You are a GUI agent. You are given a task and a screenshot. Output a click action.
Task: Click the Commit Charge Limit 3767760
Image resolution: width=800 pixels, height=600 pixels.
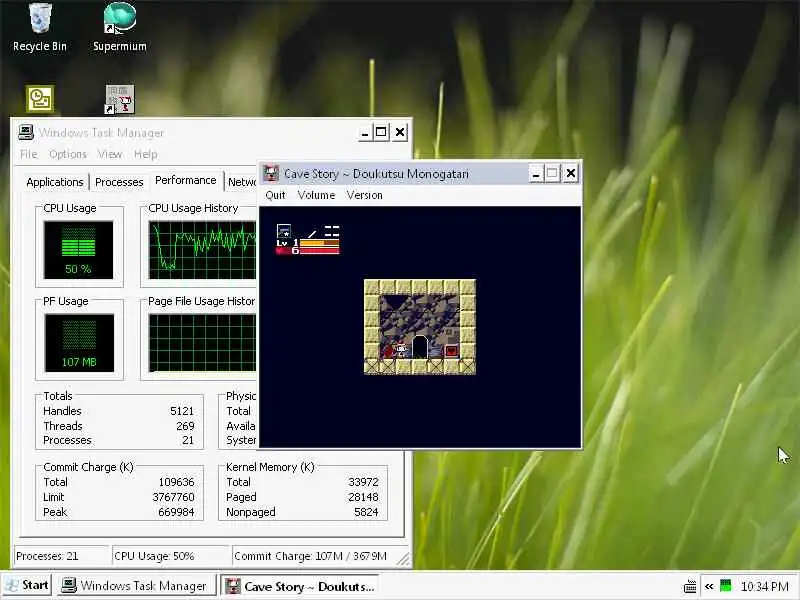coord(173,497)
